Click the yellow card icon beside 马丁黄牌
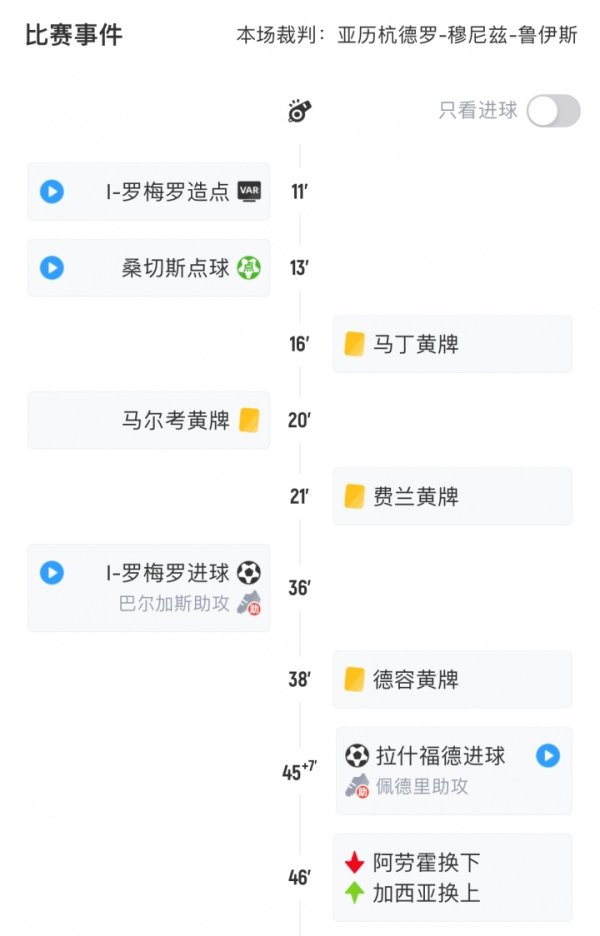This screenshot has height=936, width=600. [354, 344]
